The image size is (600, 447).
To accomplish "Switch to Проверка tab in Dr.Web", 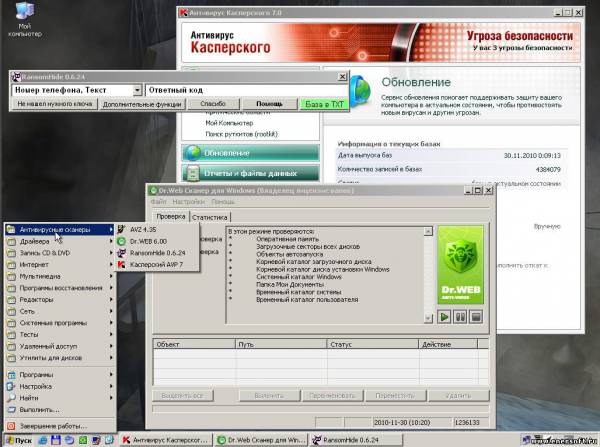I will point(171,216).
